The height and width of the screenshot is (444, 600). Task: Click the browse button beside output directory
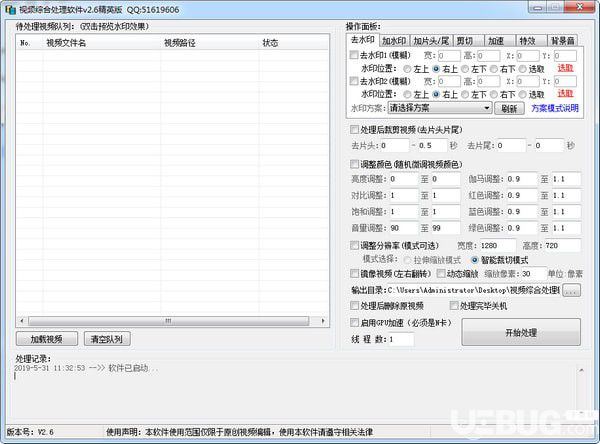(x=571, y=291)
